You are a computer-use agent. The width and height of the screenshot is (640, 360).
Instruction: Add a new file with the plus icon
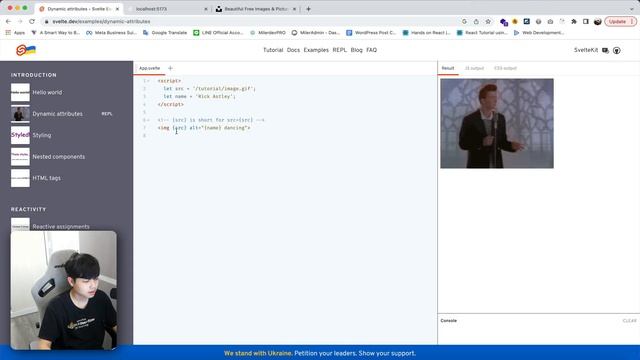[x=170, y=68]
